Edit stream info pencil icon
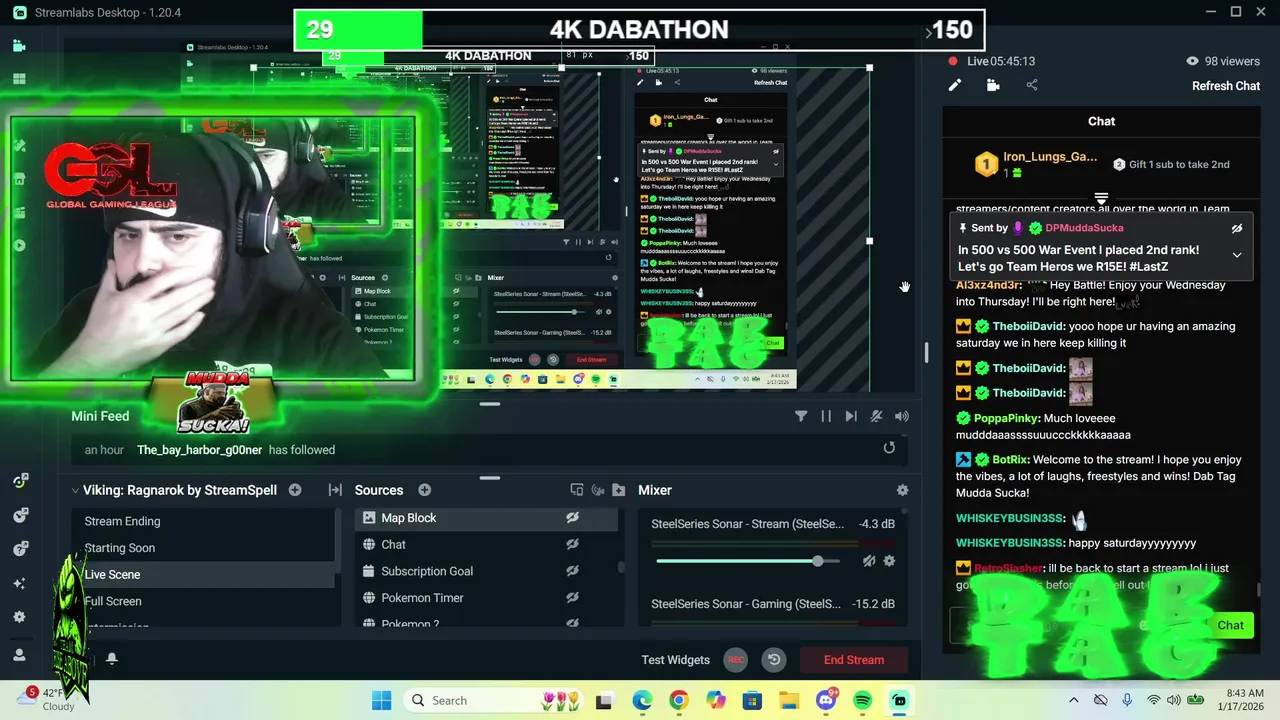1280x720 pixels. tap(955, 86)
